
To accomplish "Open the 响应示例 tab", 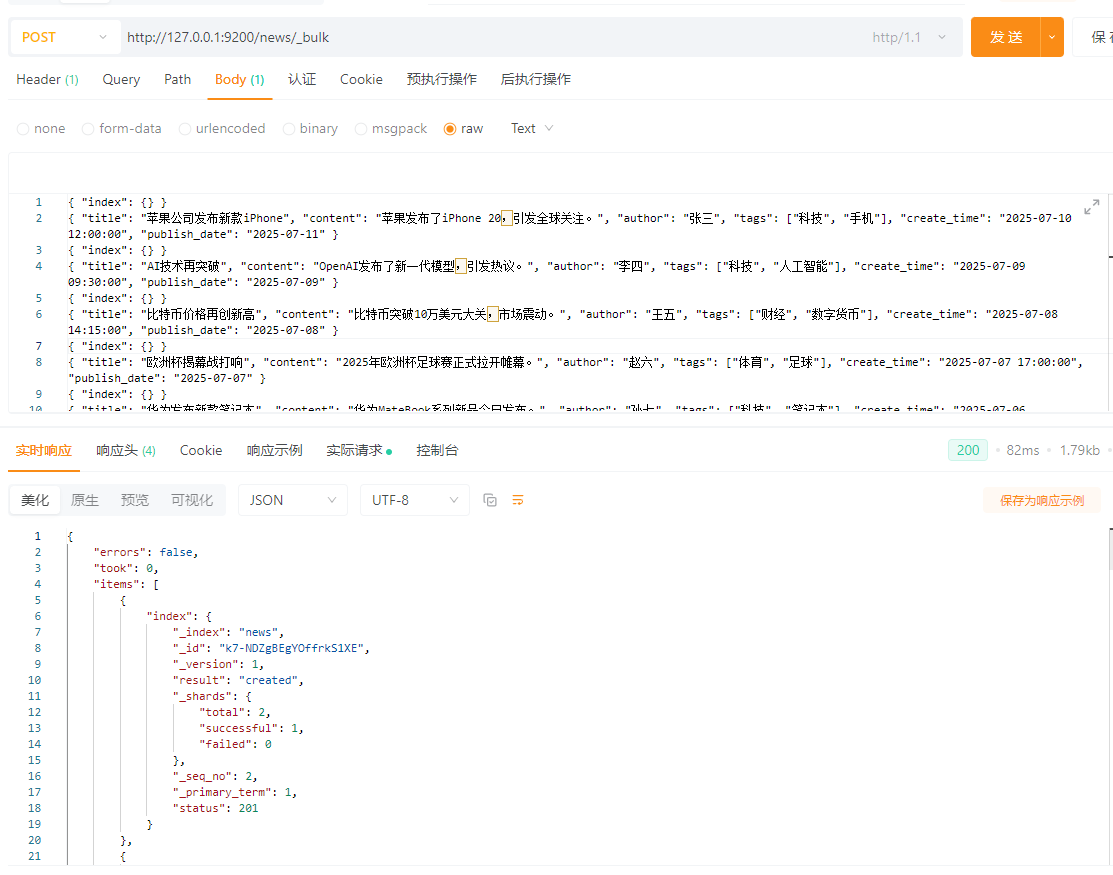I will click(275, 451).
